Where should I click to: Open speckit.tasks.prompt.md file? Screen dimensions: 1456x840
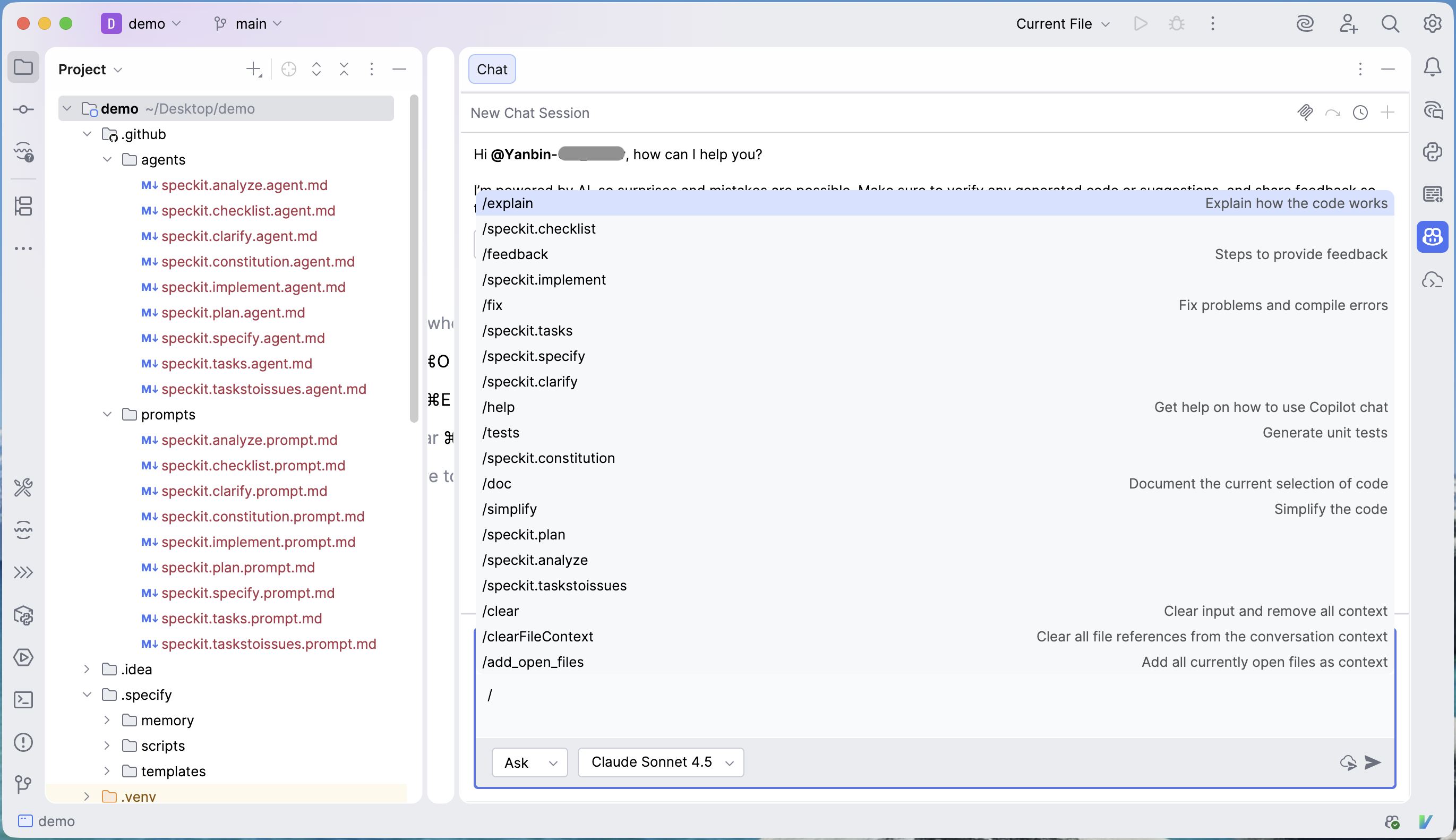click(241, 619)
